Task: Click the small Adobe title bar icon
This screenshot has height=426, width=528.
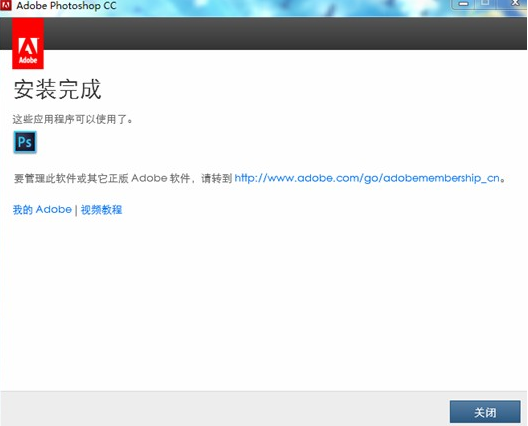Action: click(x=6, y=5)
